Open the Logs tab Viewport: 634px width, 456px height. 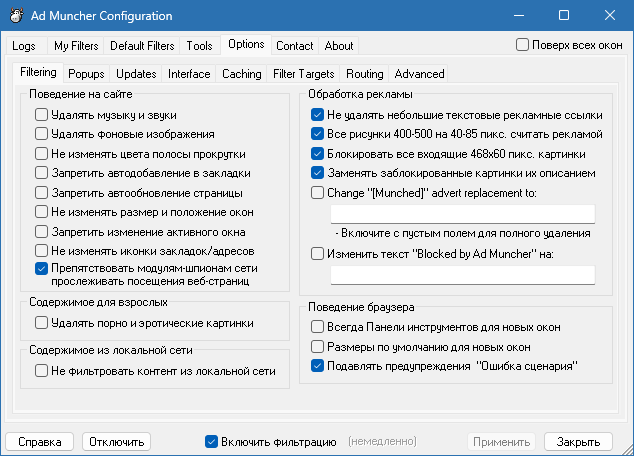click(27, 46)
